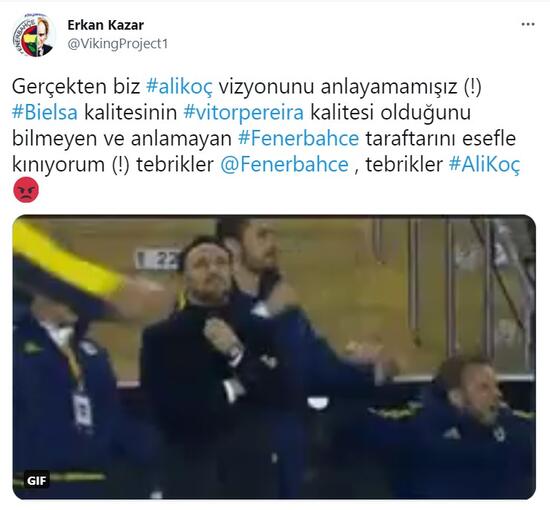Viewport: 550px width, 510px height.
Task: Click the word 'tebrikler' before @Fenerbahce
Action: point(175,164)
